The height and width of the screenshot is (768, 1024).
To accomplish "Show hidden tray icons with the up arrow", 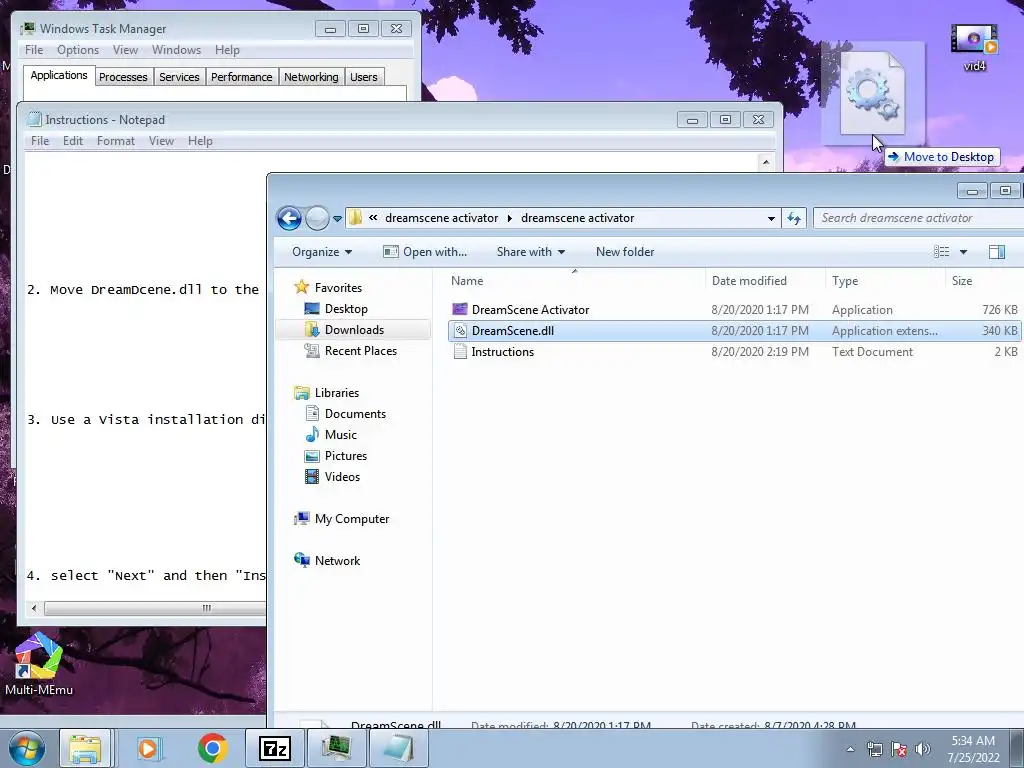I will coord(850,749).
